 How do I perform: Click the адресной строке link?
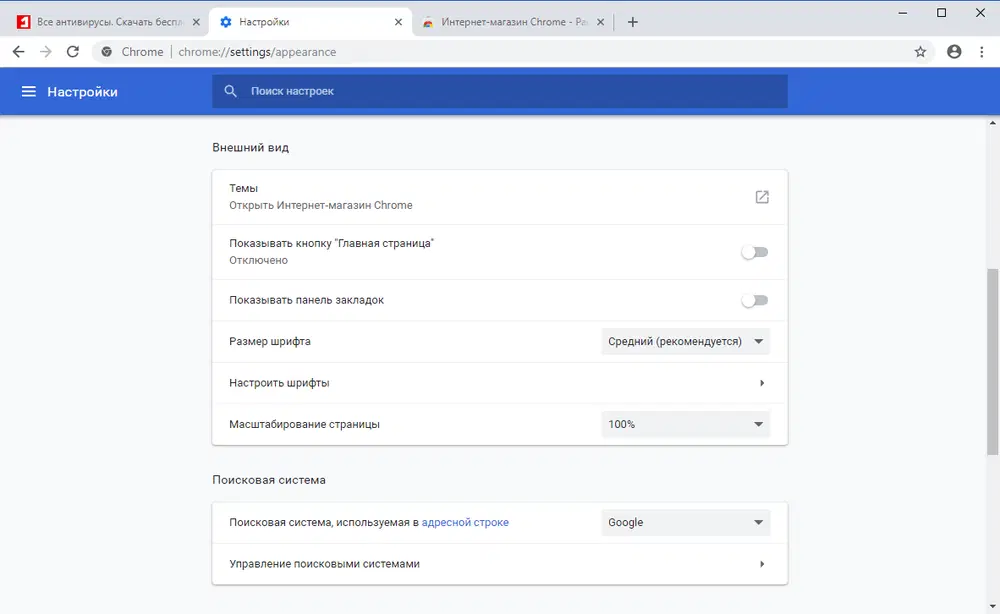pyautogui.click(x=465, y=522)
